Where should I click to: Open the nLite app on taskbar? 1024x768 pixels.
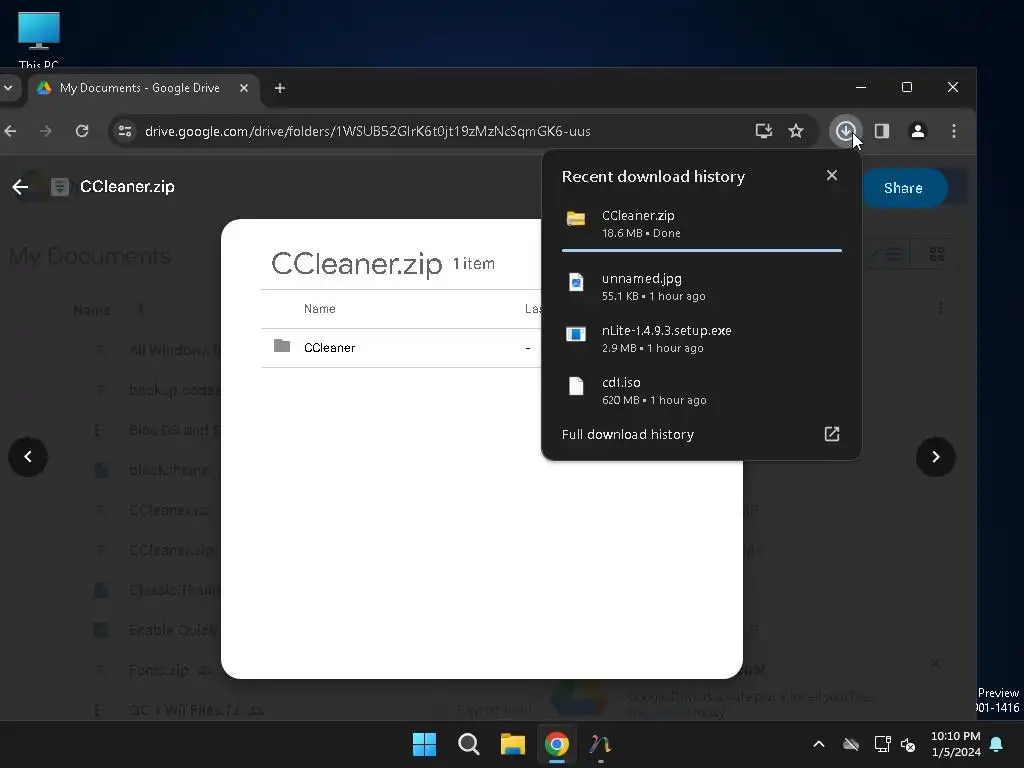coord(600,744)
